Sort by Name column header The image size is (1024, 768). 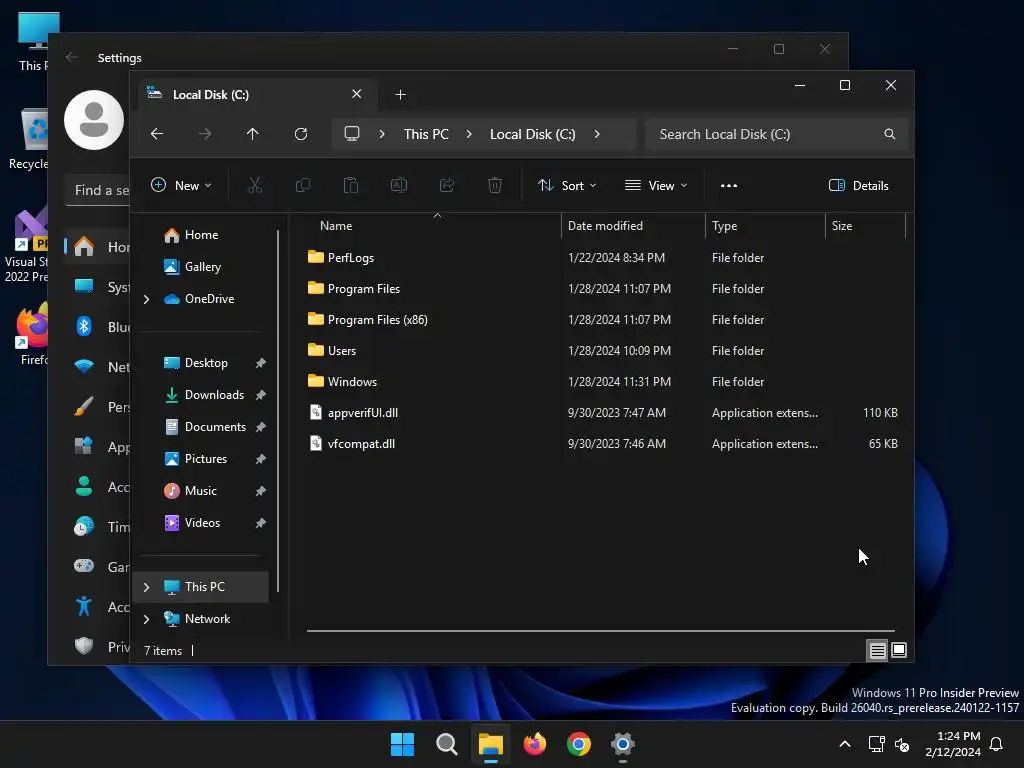[x=434, y=226]
